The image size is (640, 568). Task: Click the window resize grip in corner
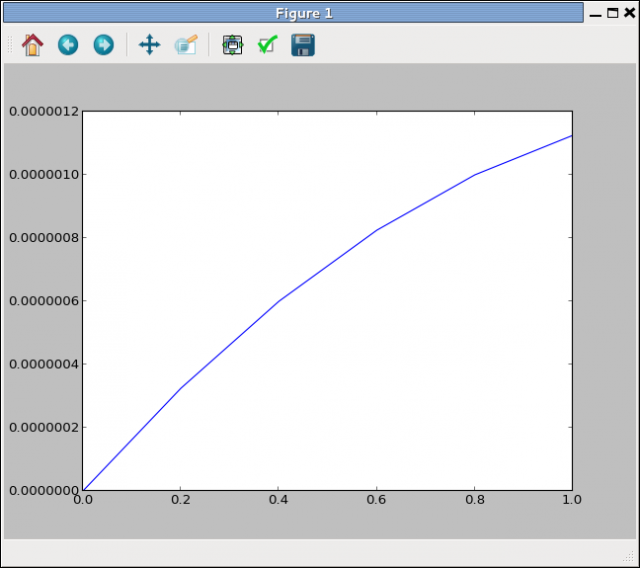(x=630, y=558)
